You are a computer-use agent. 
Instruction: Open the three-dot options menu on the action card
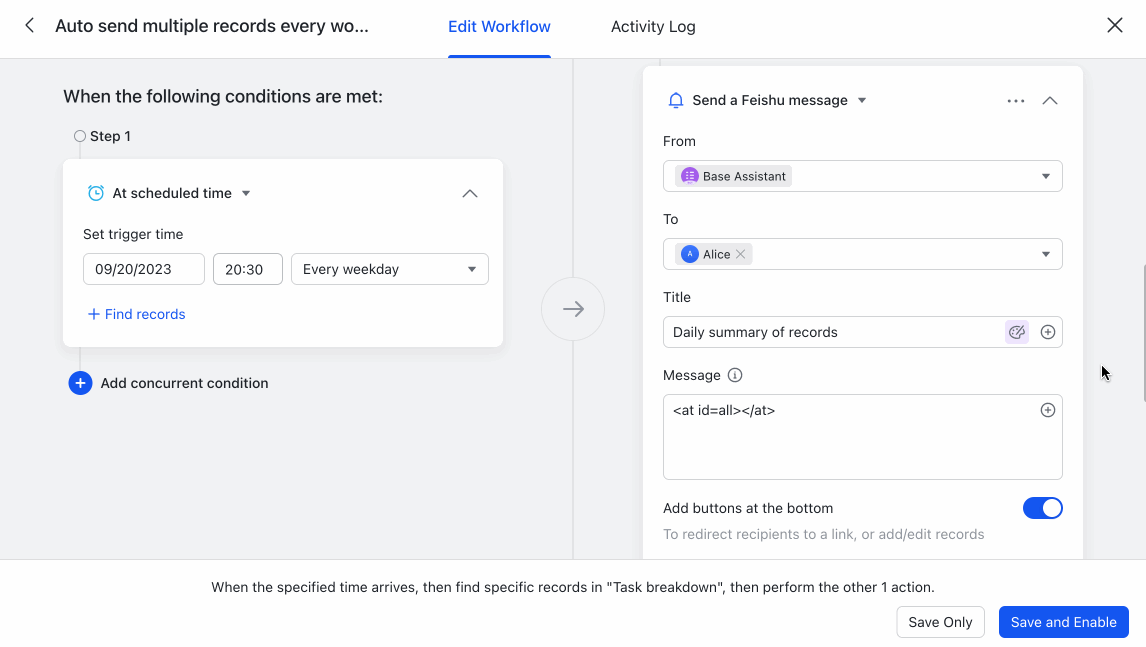pyautogui.click(x=1016, y=100)
